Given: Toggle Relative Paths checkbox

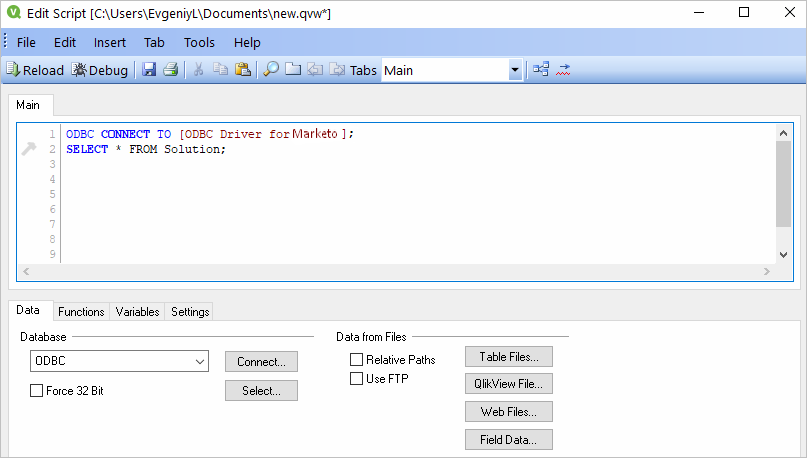Looking at the screenshot, I should (356, 359).
